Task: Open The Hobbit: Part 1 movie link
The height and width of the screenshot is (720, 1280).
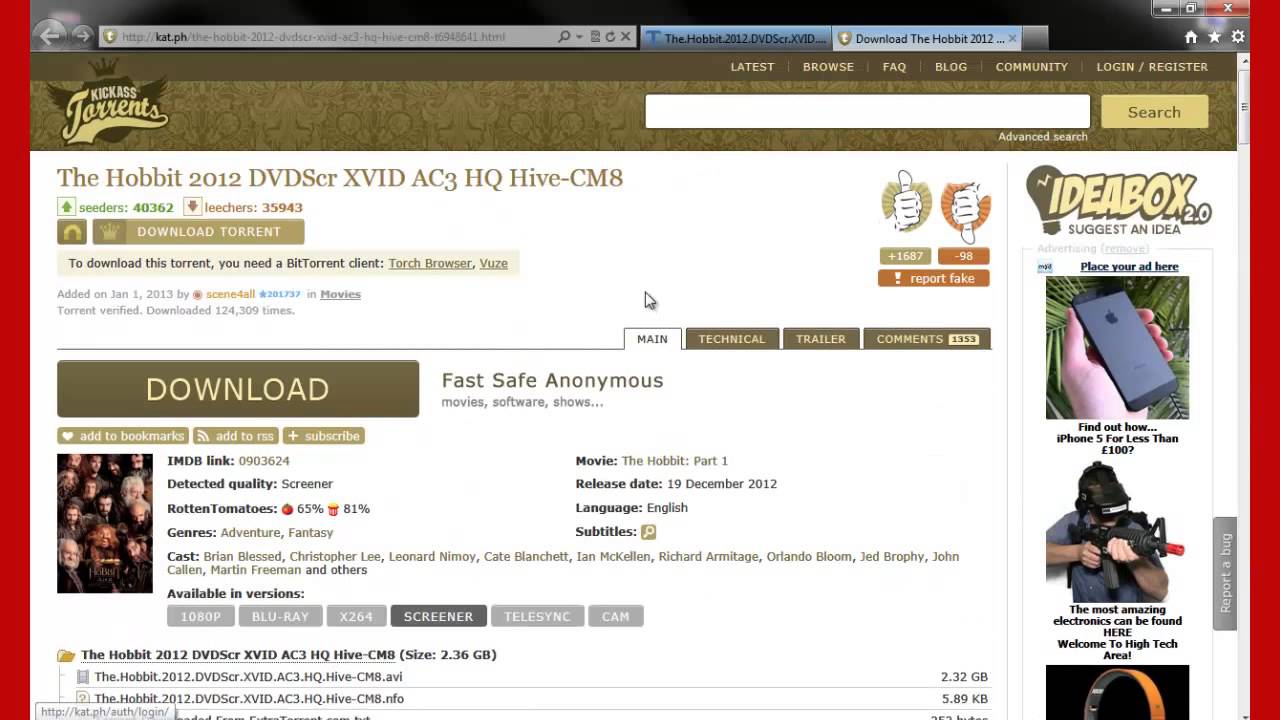Action: click(x=675, y=461)
